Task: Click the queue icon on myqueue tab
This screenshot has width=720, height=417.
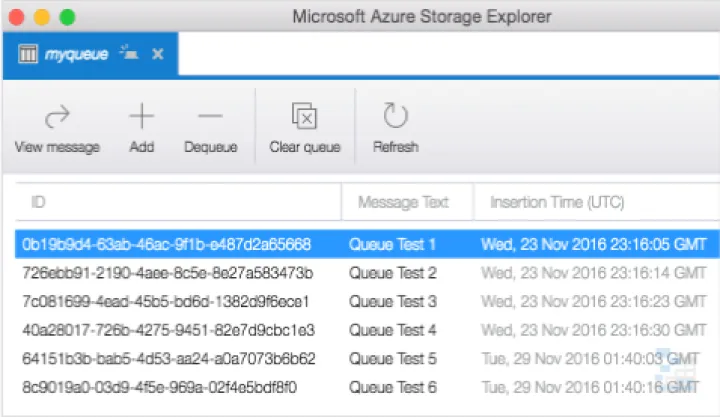Action: pos(28,54)
